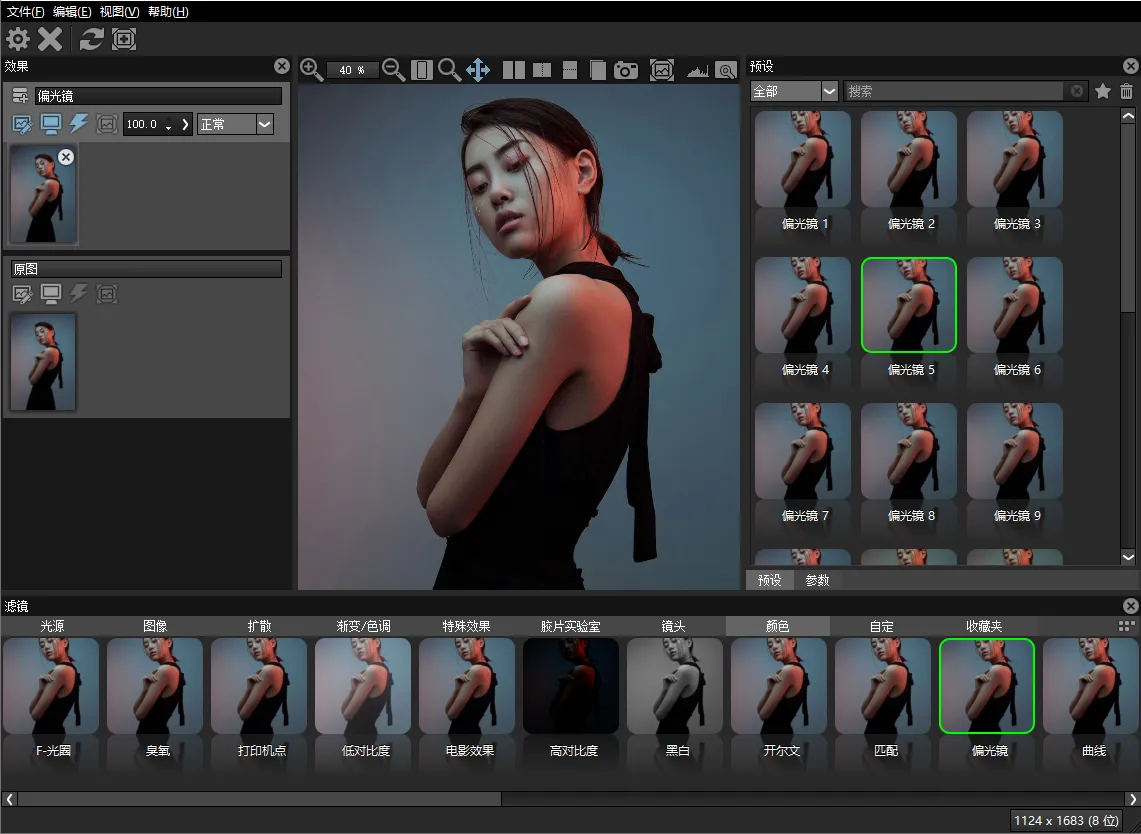Expand the 全部 preset category dropdown
The height and width of the screenshot is (834, 1141).
click(794, 91)
